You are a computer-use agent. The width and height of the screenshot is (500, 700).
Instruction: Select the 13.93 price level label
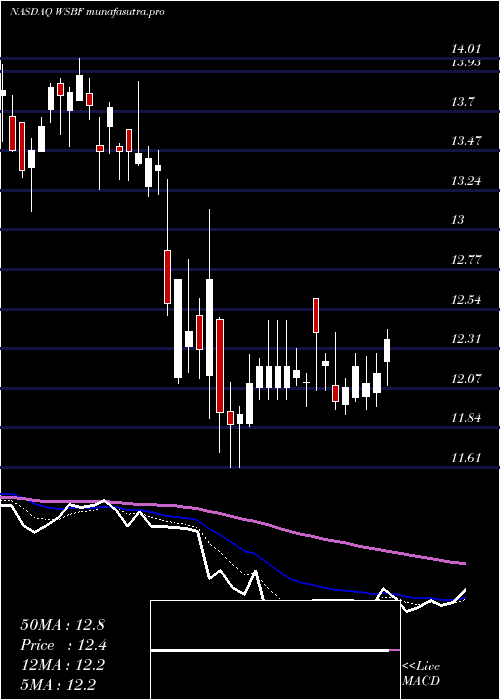pyautogui.click(x=466, y=62)
